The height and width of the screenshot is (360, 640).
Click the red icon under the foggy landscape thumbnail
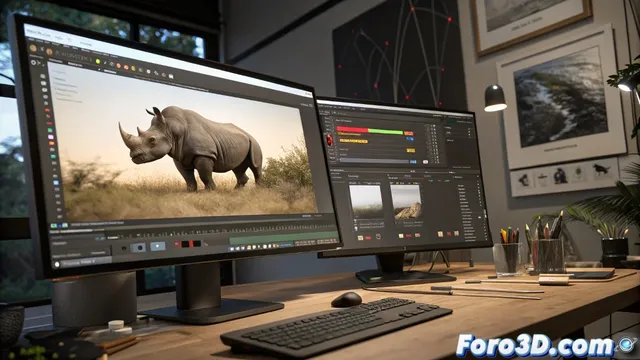(x=368, y=238)
